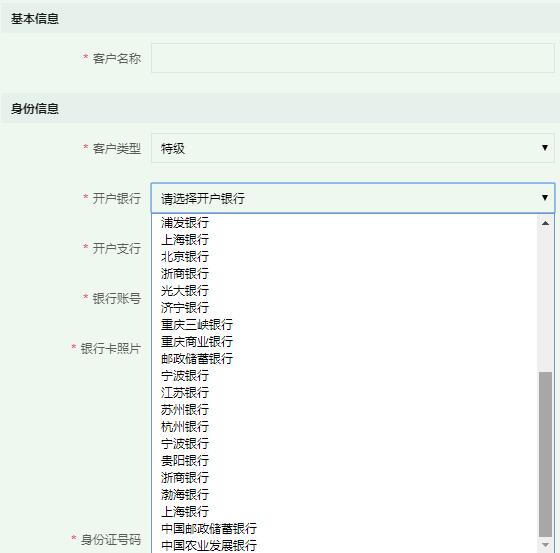The width and height of the screenshot is (560, 553).
Task: Choose 中国农业发展银行 from the list
Action: [x=344, y=545]
